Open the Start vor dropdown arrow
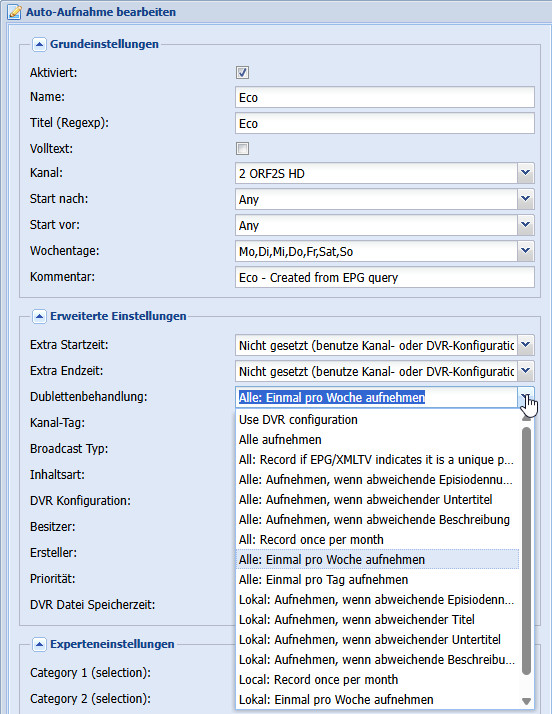The width and height of the screenshot is (552, 714). pyautogui.click(x=526, y=225)
